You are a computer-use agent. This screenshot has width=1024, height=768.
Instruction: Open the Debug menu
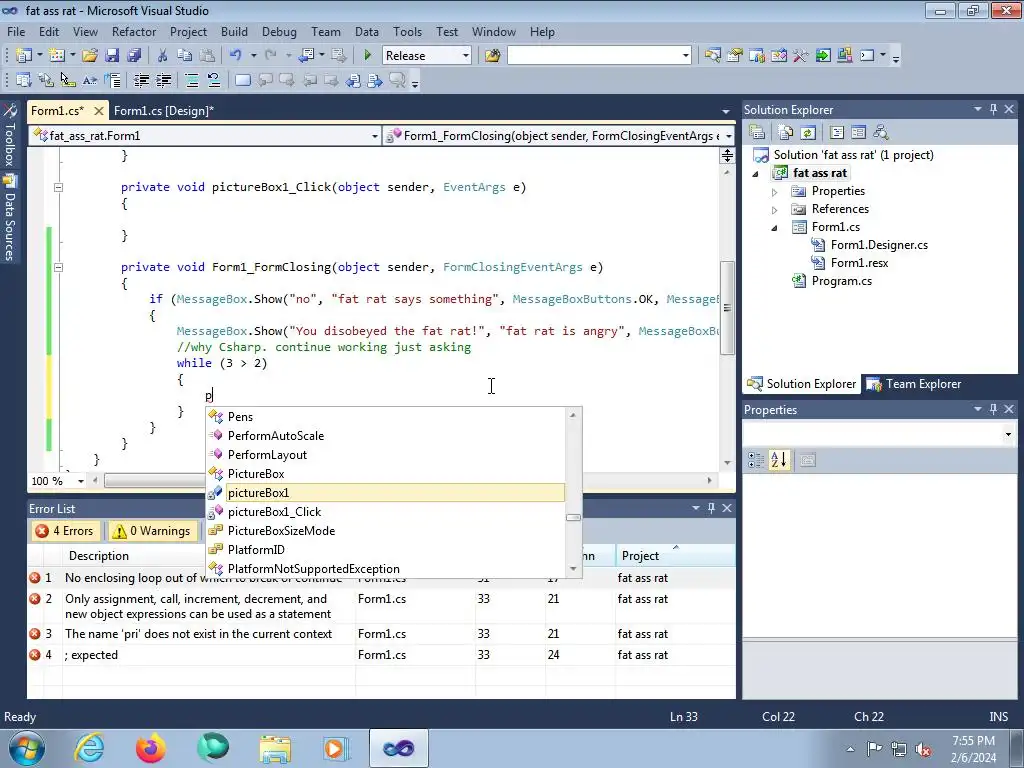click(x=279, y=31)
